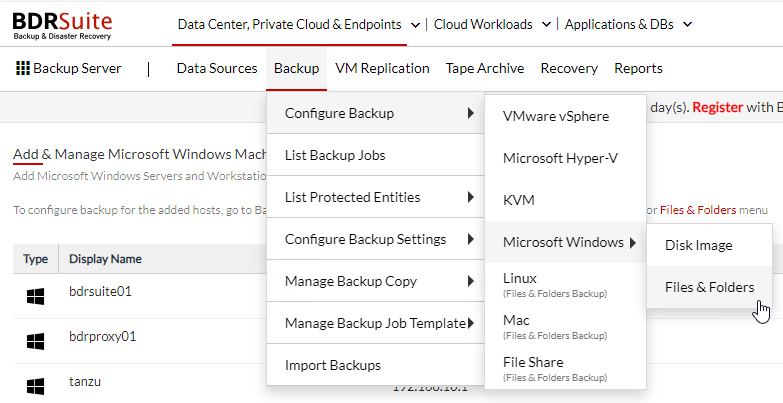Select List Backup Jobs menu entry
The height and width of the screenshot is (403, 783).
376,155
